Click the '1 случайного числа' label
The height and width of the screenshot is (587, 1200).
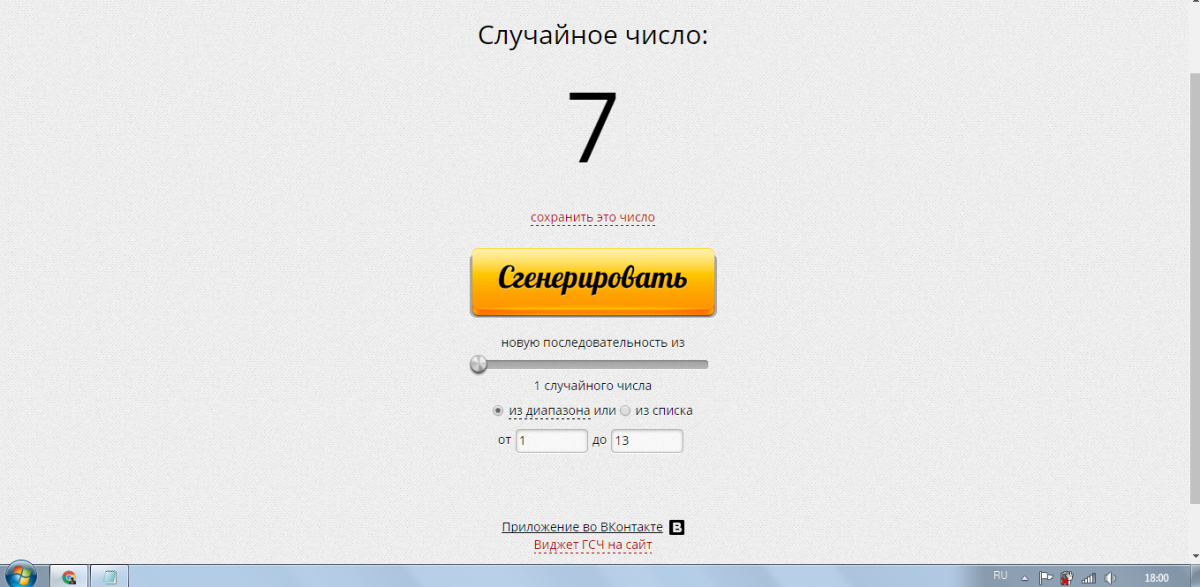point(593,386)
